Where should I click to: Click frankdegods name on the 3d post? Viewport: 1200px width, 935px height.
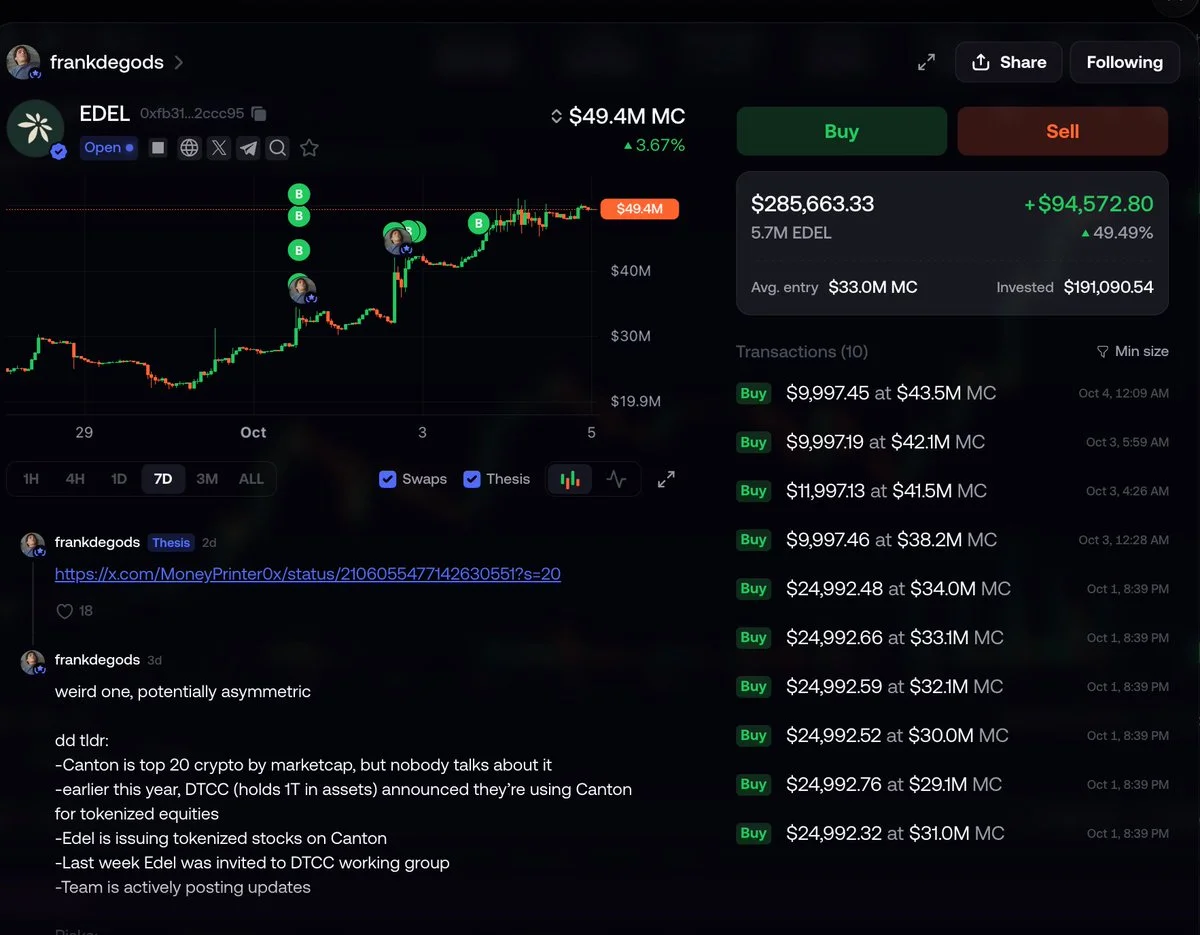pyautogui.click(x=97, y=660)
